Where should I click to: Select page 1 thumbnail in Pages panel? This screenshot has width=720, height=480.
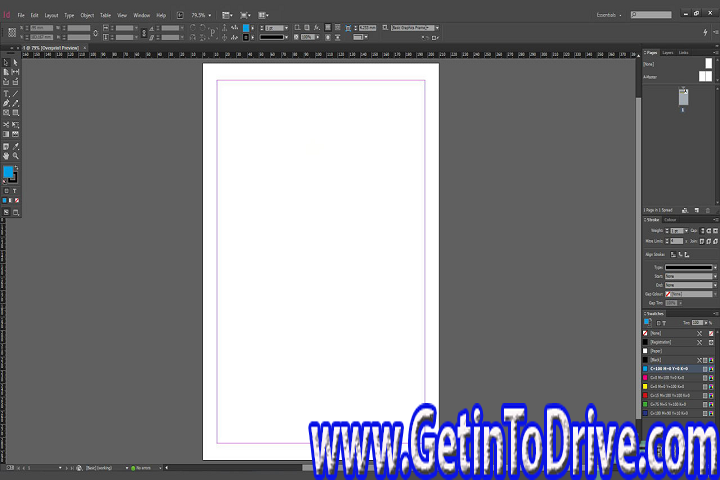[683, 97]
